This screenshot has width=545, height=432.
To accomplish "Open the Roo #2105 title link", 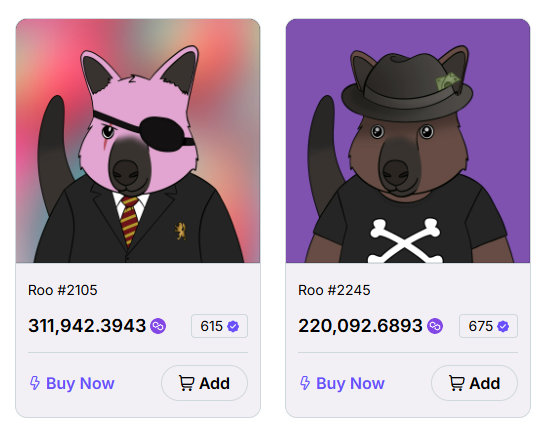I will point(63,290).
